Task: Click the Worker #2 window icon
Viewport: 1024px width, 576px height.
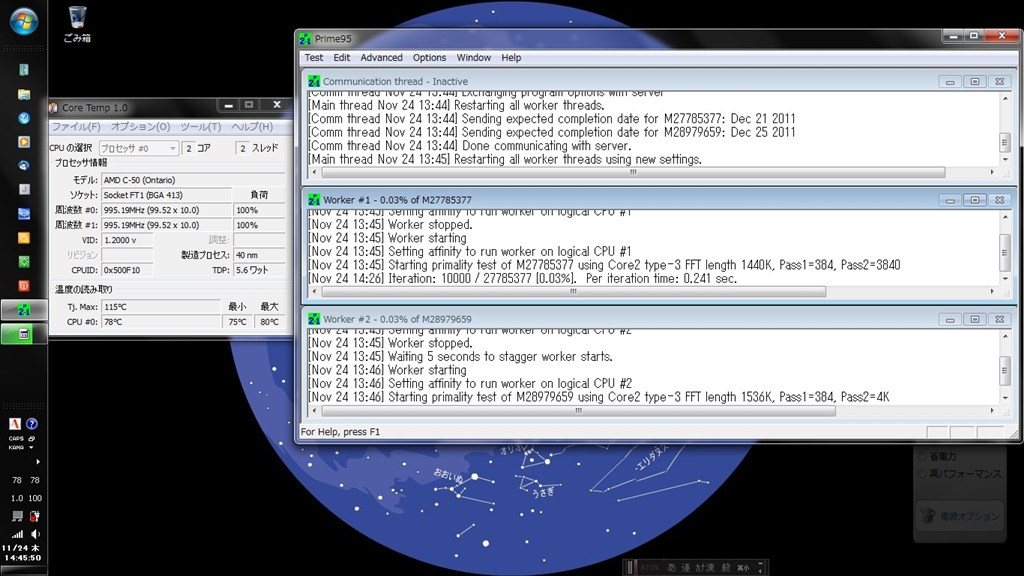Action: point(313,319)
